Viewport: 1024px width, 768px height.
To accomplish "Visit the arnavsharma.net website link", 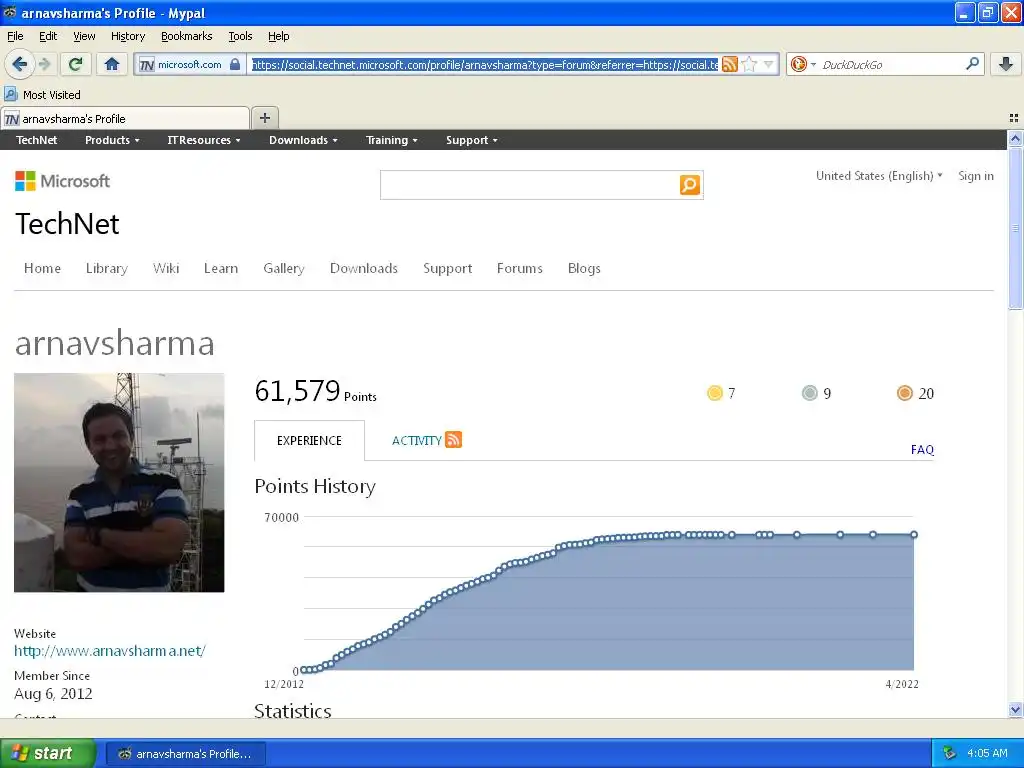I will click(110, 650).
